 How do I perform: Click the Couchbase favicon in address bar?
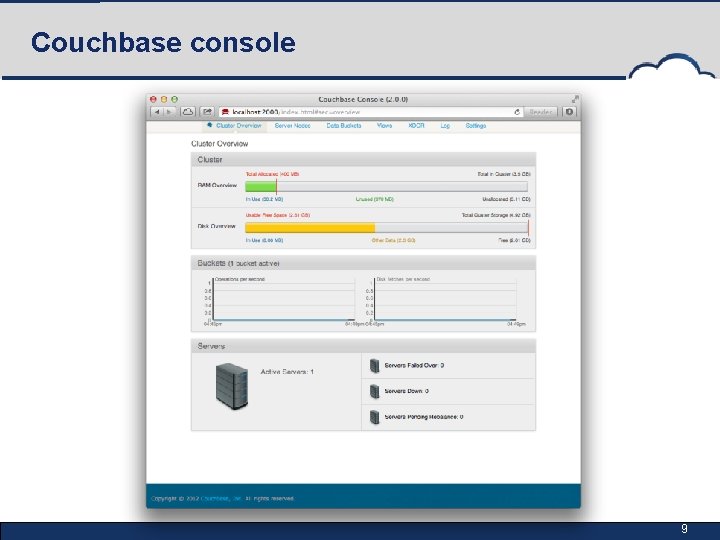coord(225,112)
